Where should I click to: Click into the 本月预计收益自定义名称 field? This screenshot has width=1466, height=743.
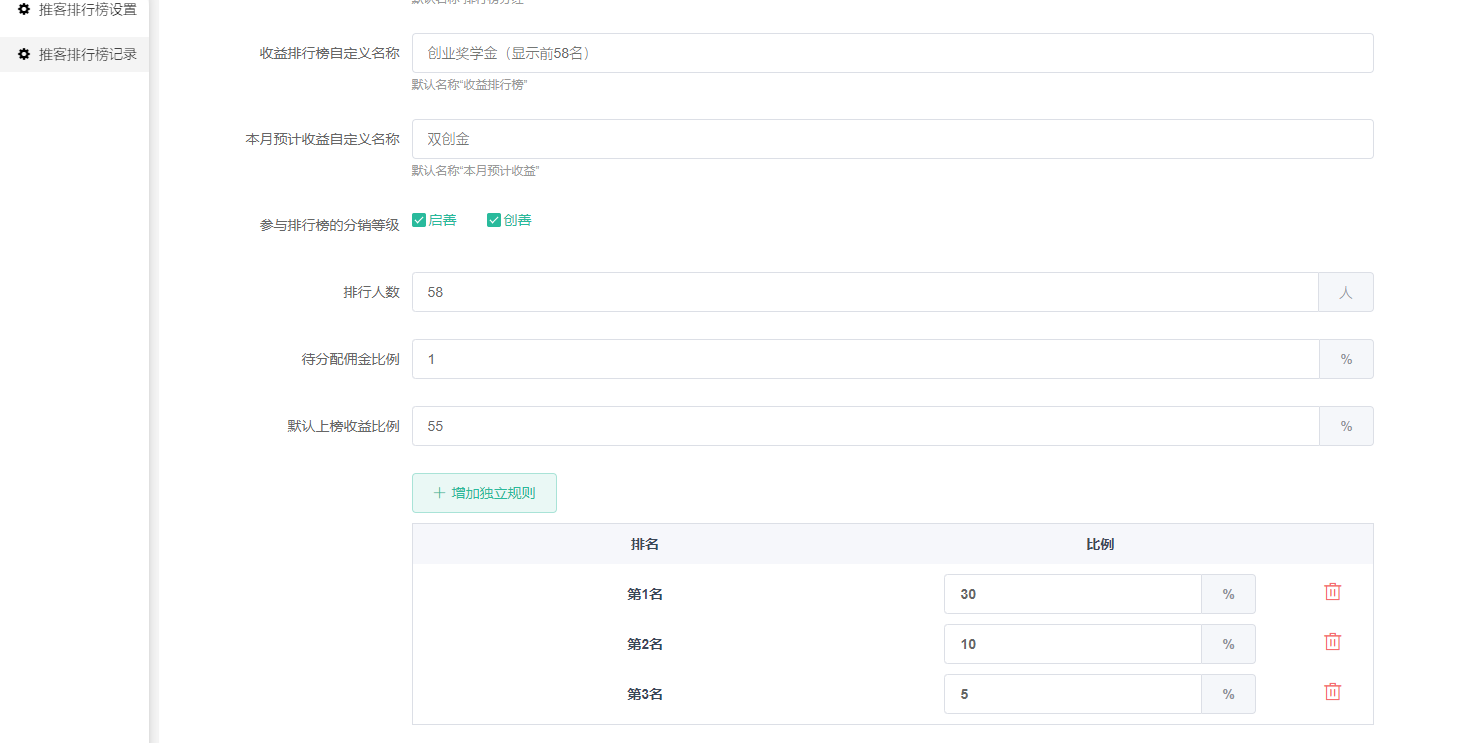[892, 139]
